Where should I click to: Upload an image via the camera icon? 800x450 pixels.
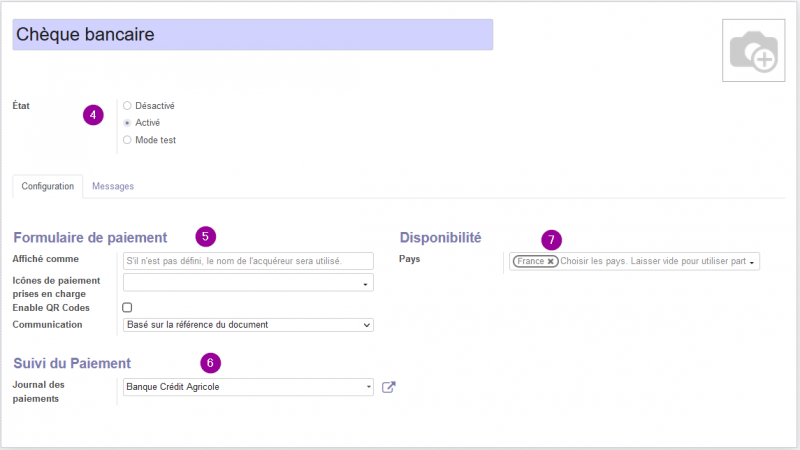(x=753, y=51)
